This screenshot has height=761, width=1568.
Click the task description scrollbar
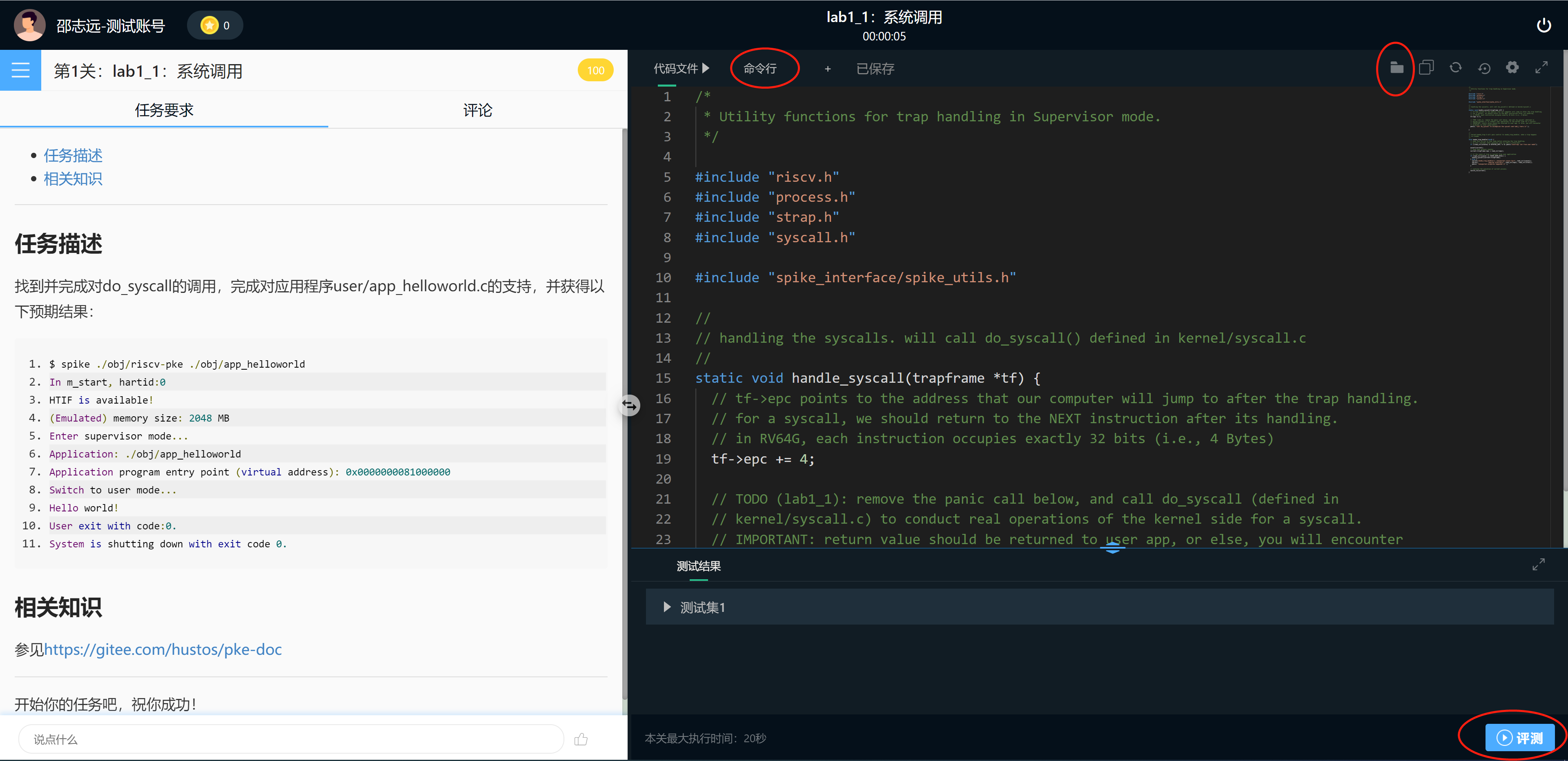pyautogui.click(x=624, y=414)
